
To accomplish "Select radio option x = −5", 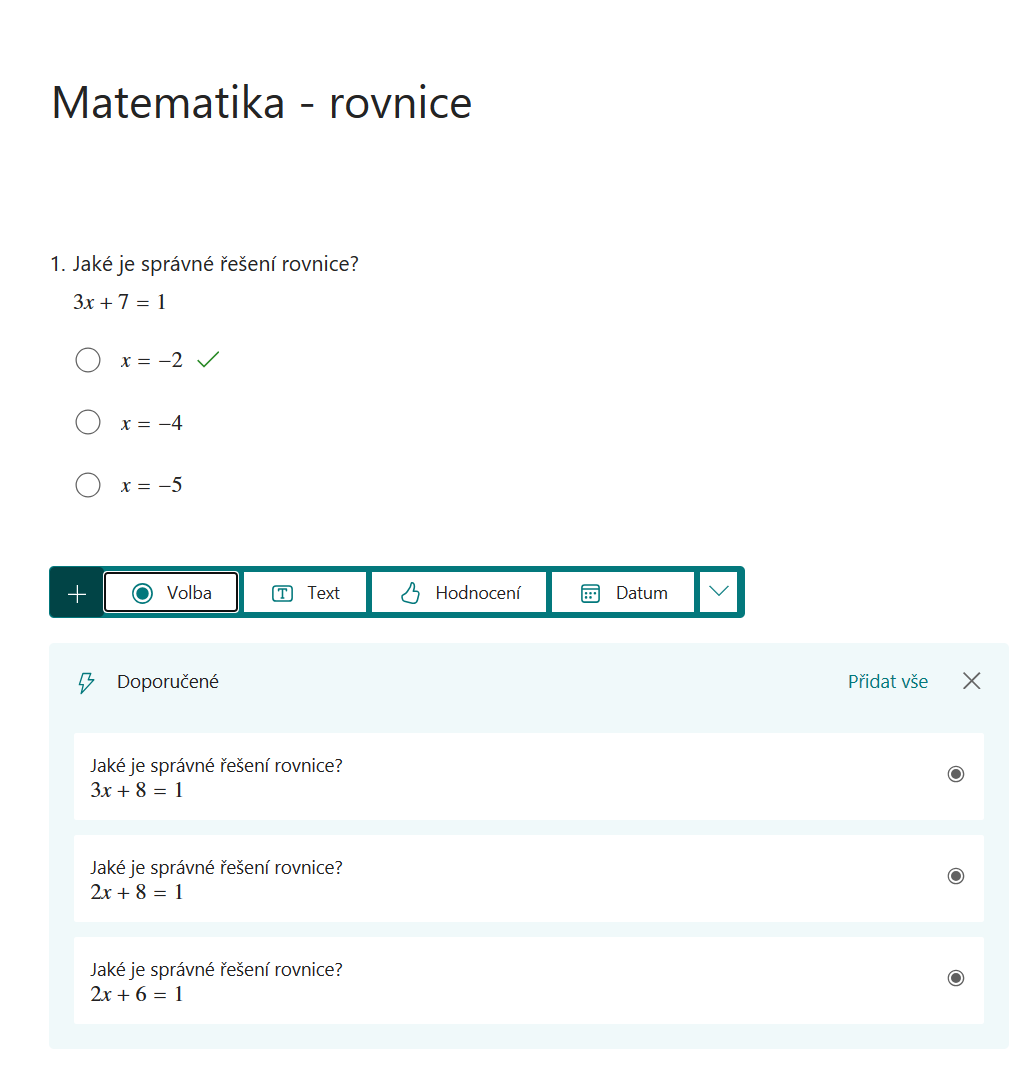I will coord(88,485).
